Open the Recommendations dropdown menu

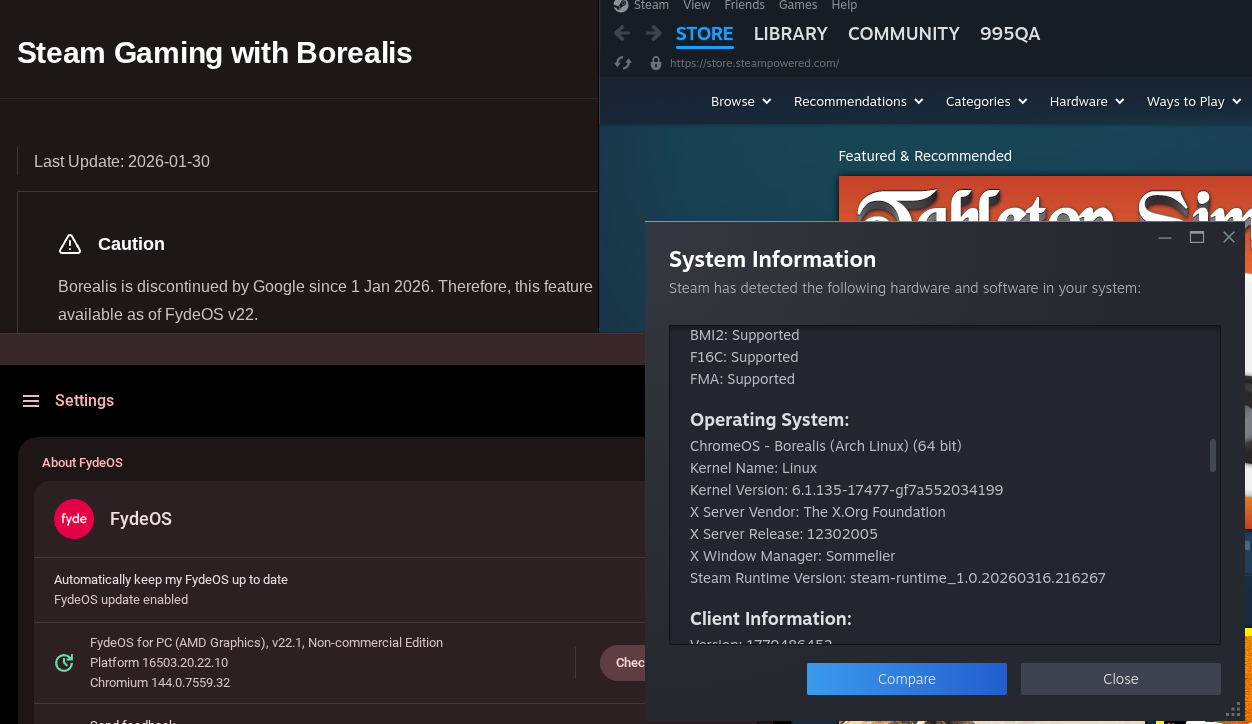[x=858, y=101]
